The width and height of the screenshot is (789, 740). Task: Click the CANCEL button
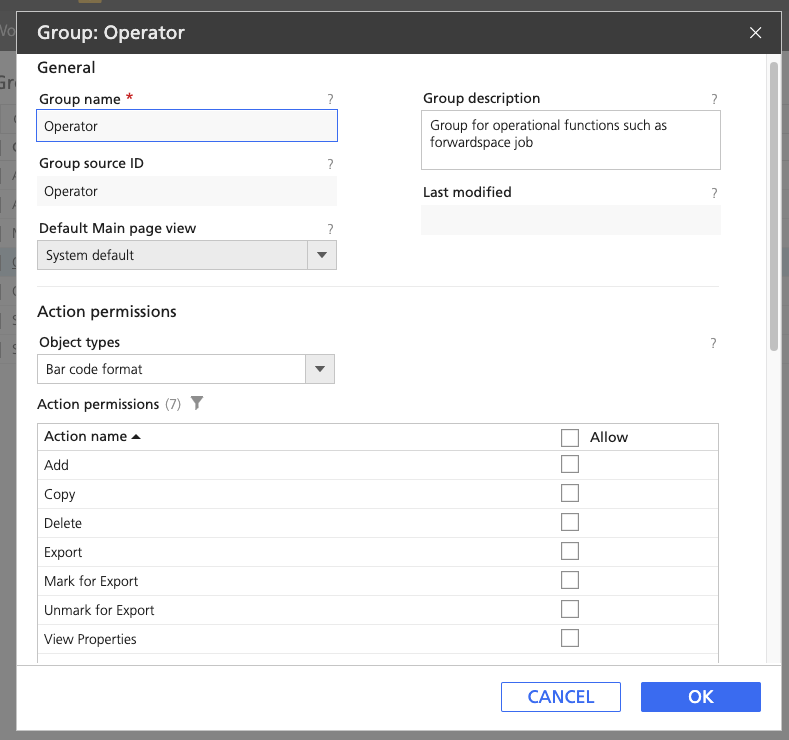(x=560, y=697)
